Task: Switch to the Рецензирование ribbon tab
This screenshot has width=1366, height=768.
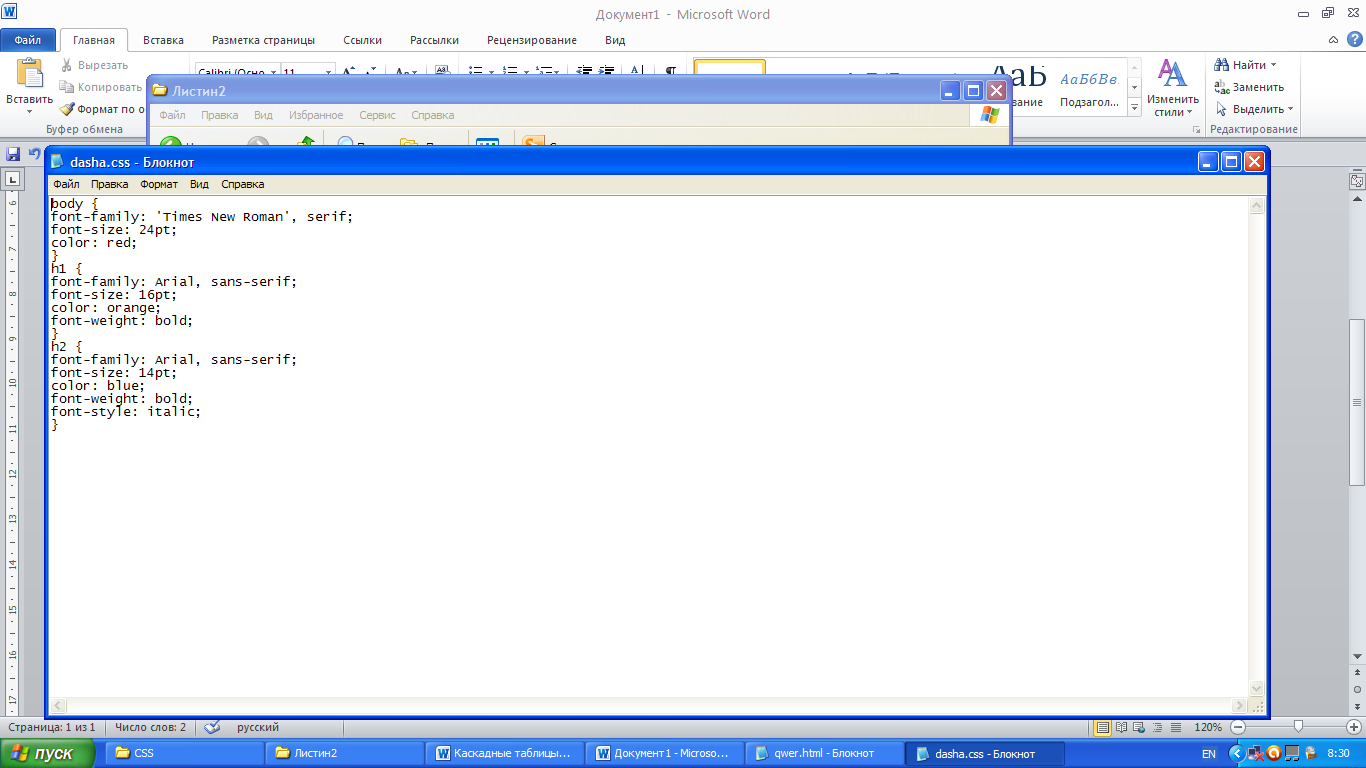Action: click(x=532, y=40)
